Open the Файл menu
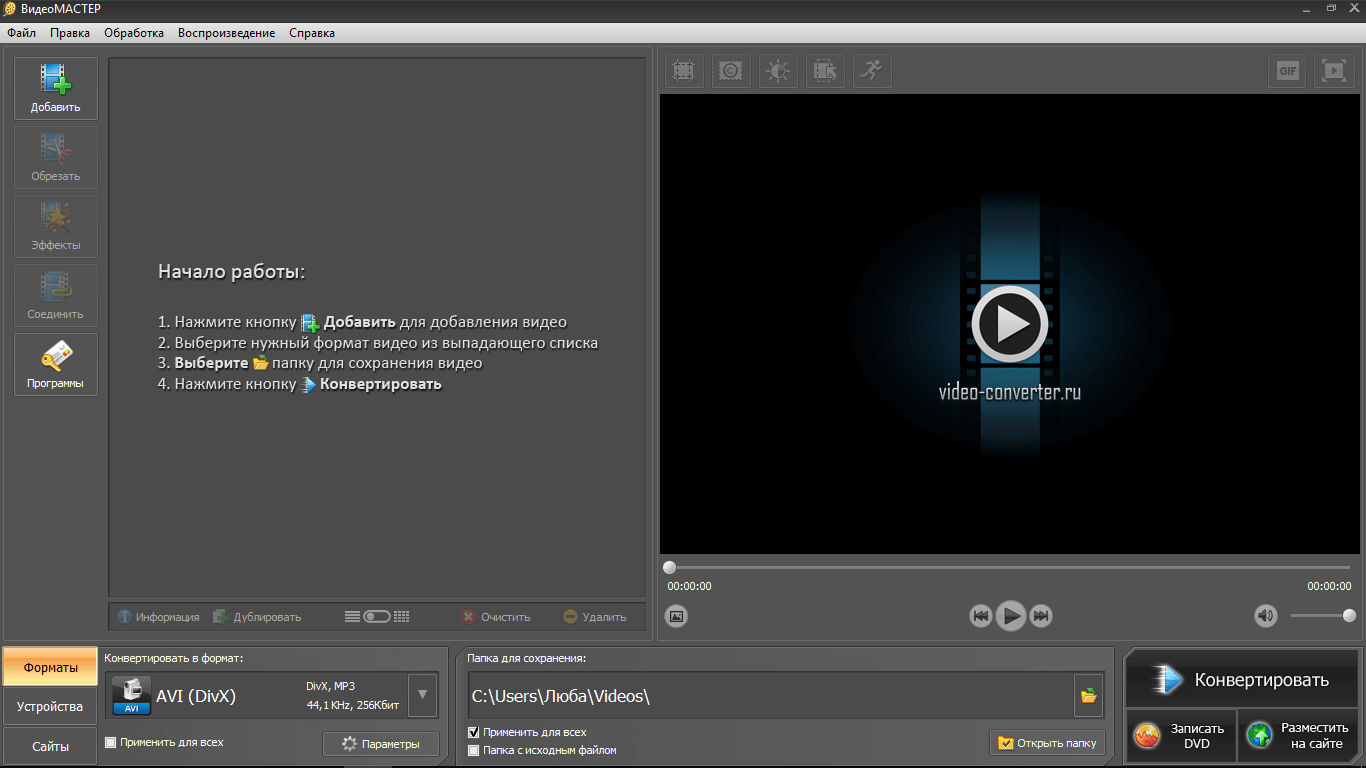Image resolution: width=1366 pixels, height=768 pixels. [x=21, y=33]
